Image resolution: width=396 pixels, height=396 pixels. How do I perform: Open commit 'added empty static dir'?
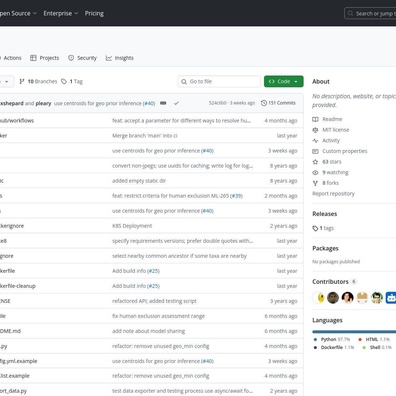(x=139, y=181)
